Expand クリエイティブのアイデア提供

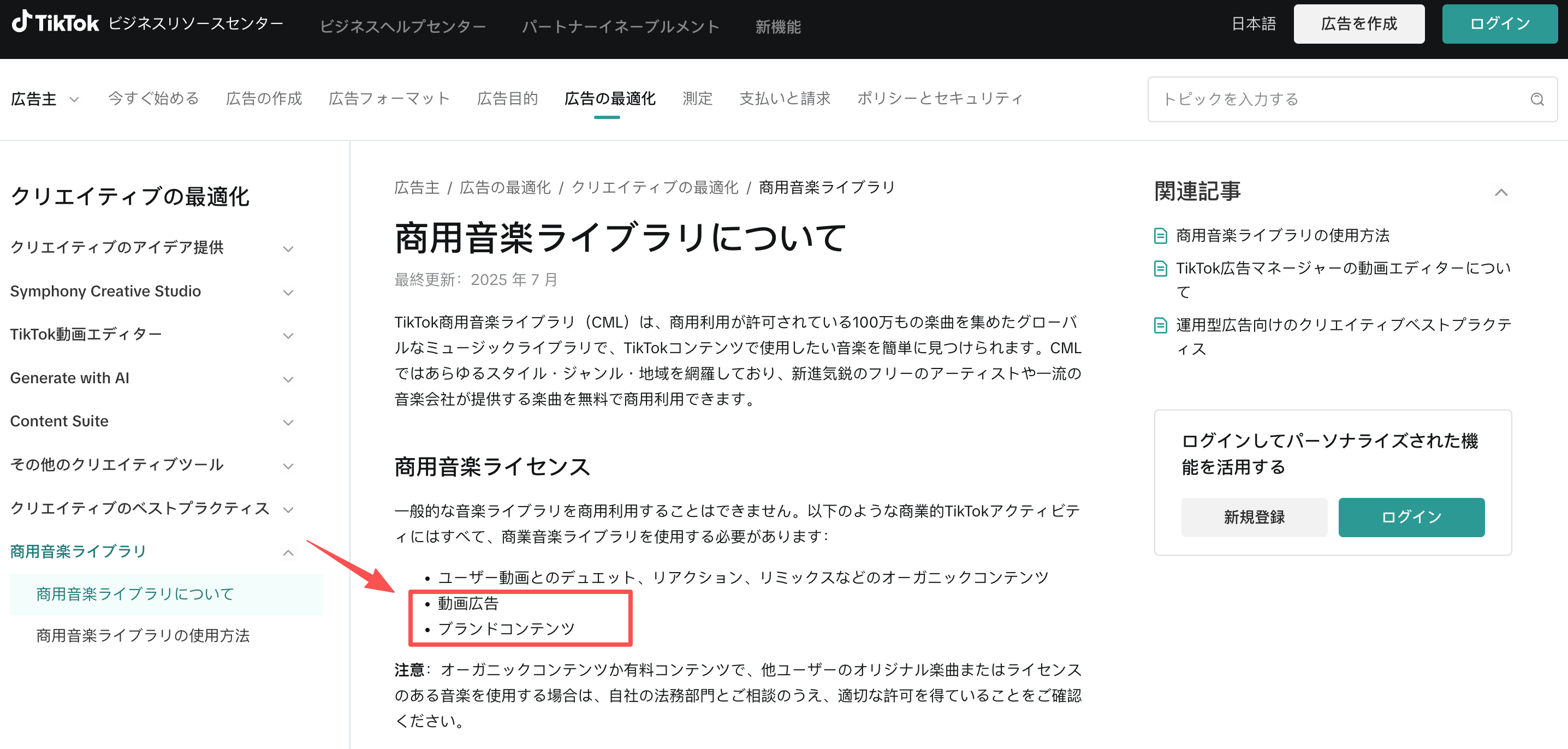click(x=288, y=248)
